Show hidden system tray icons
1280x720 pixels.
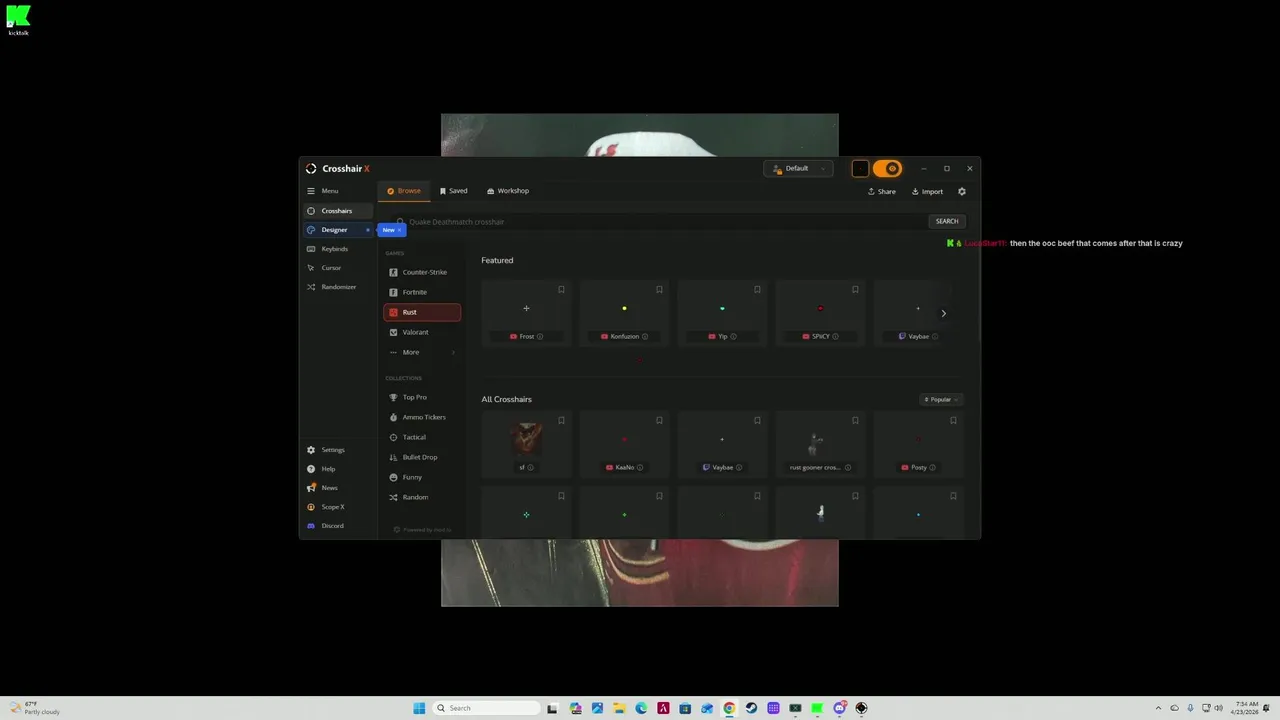[1158, 708]
